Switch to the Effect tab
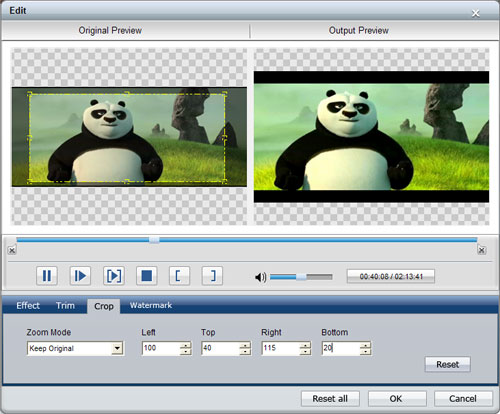 [28, 305]
